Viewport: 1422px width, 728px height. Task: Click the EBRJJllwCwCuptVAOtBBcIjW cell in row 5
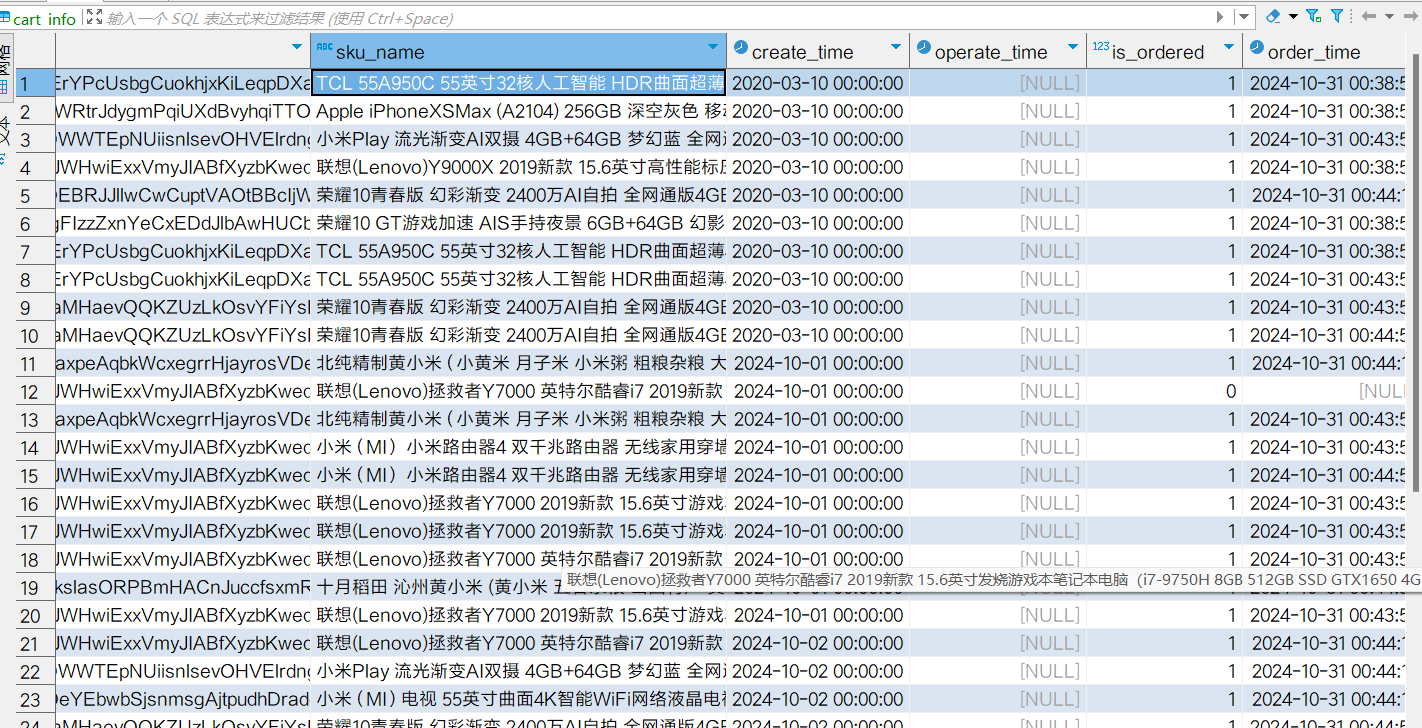(x=183, y=195)
